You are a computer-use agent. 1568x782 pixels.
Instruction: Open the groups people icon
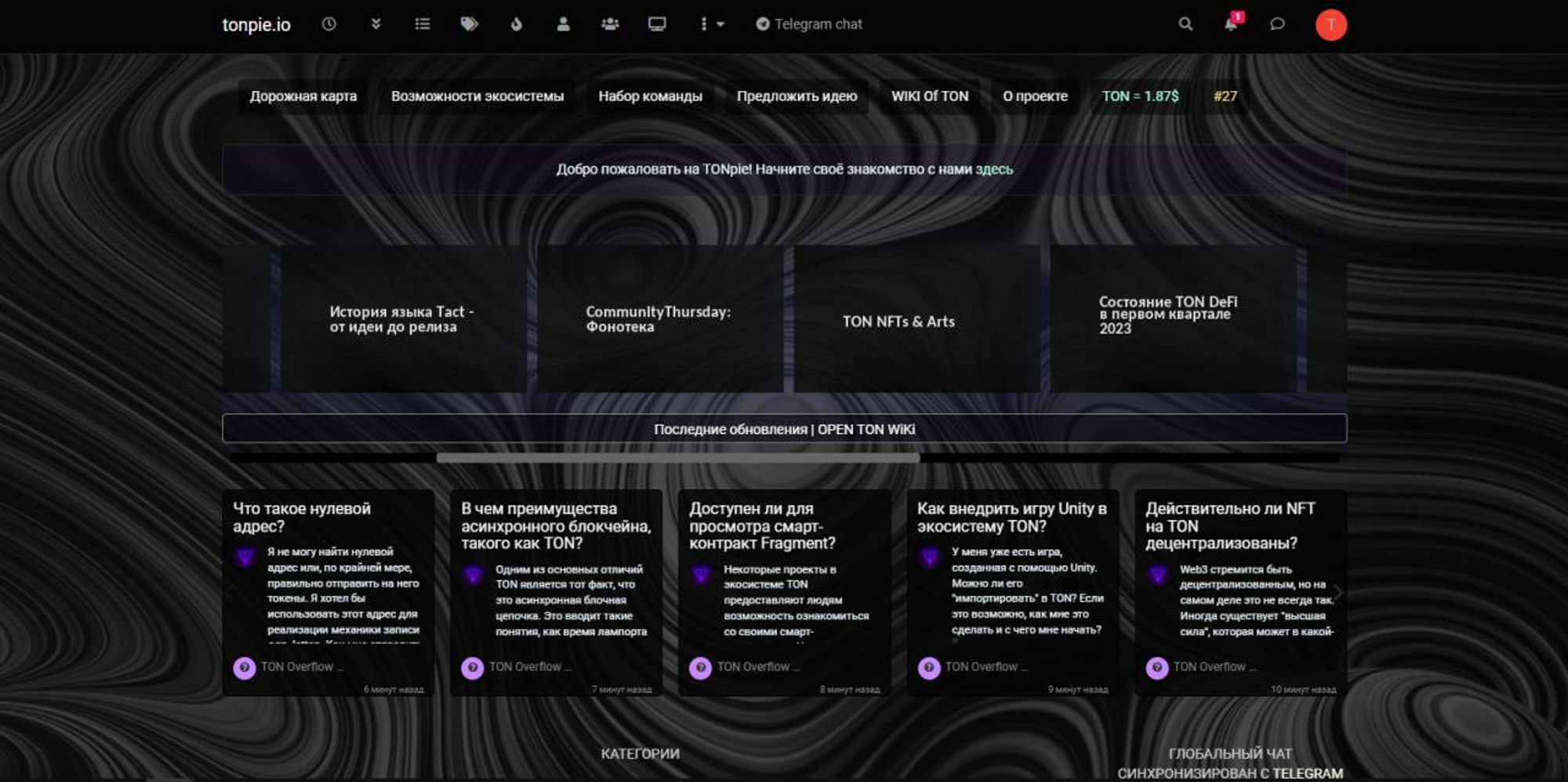click(610, 24)
